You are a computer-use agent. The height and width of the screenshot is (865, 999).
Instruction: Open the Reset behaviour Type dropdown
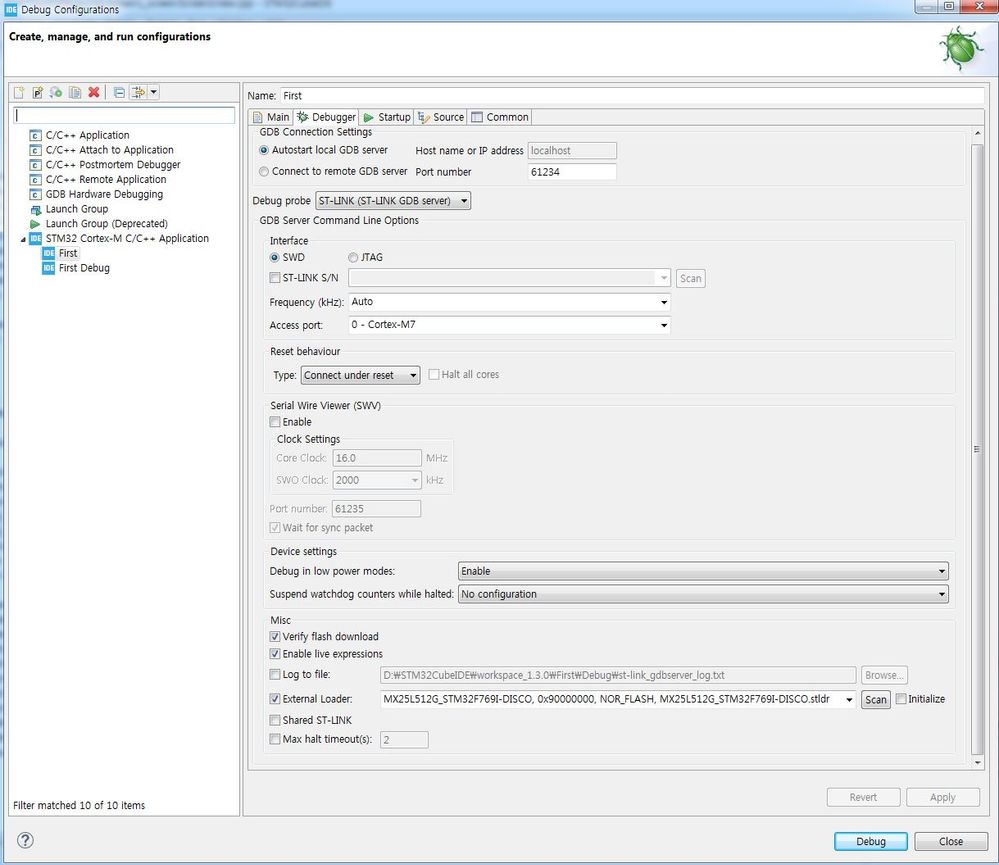click(x=360, y=375)
